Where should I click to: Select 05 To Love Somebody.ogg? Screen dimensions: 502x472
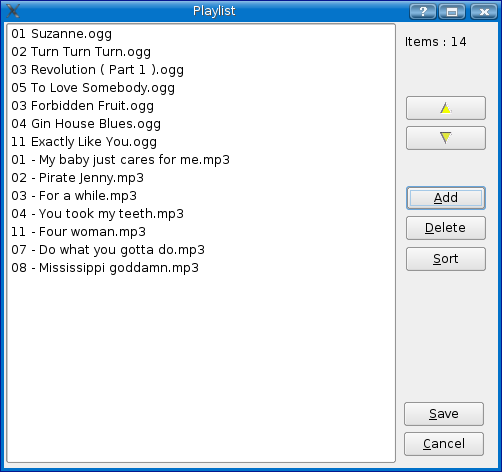[201, 88]
